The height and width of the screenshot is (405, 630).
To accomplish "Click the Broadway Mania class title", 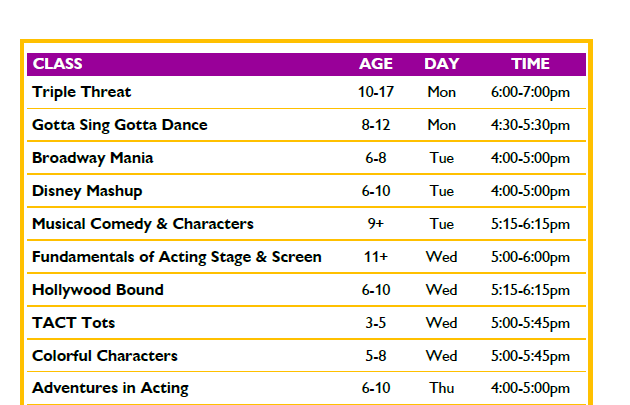I will [92, 158].
